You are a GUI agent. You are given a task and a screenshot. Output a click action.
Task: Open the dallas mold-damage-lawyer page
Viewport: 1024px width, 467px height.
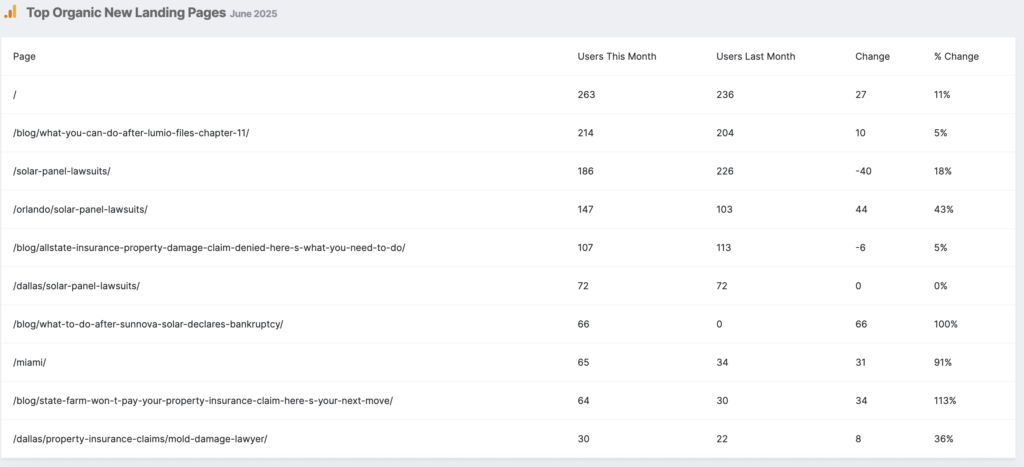coord(140,439)
